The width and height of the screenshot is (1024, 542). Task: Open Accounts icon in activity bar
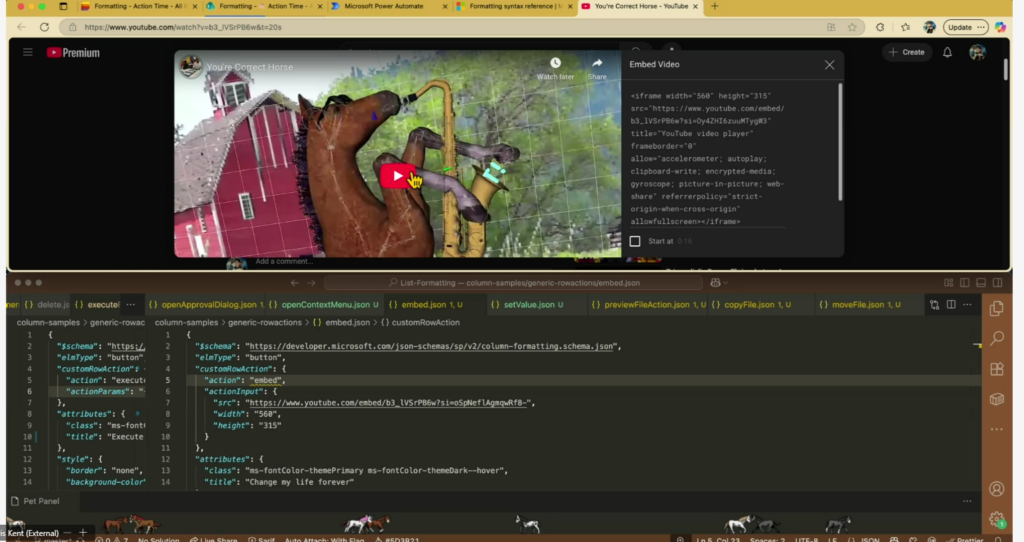997,489
